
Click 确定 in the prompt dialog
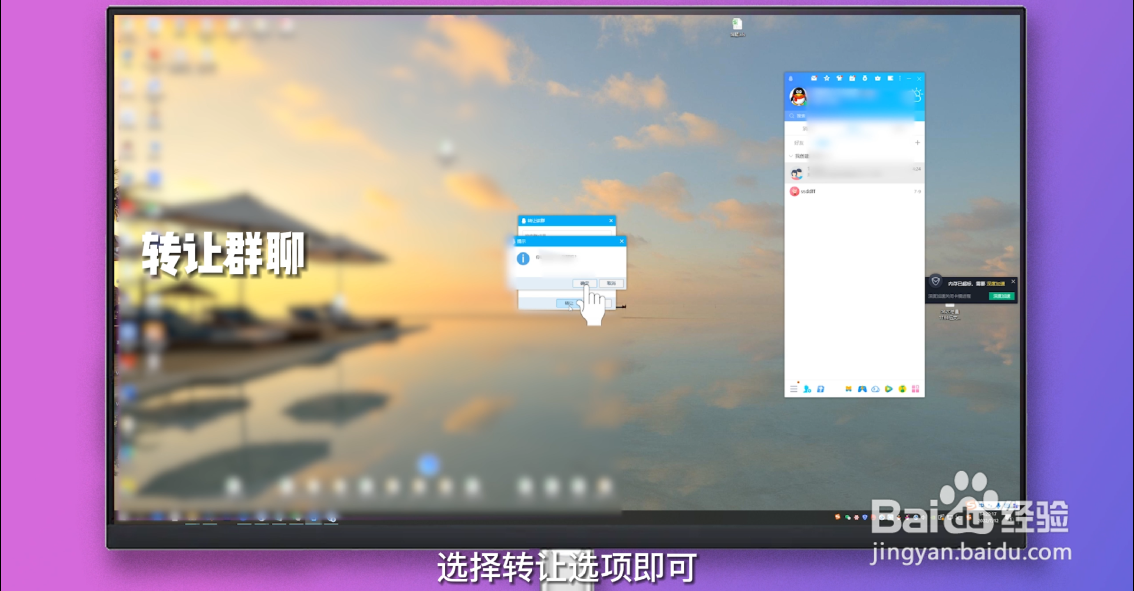point(585,283)
